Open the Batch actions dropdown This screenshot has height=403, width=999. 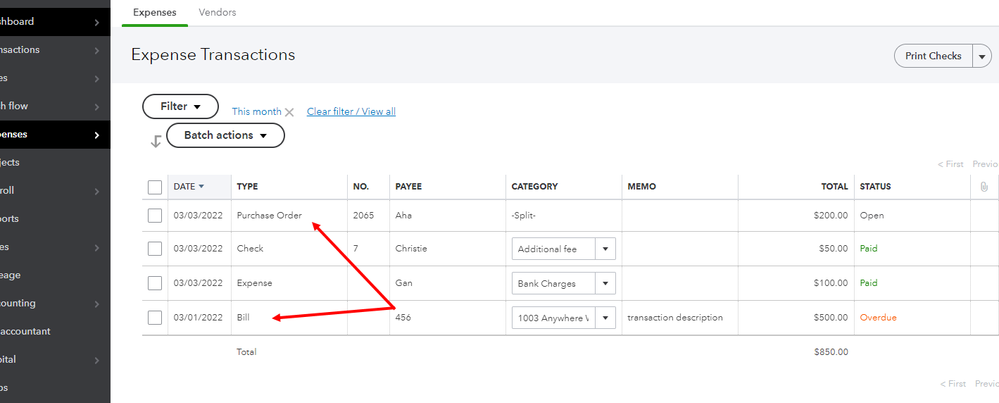(226, 135)
